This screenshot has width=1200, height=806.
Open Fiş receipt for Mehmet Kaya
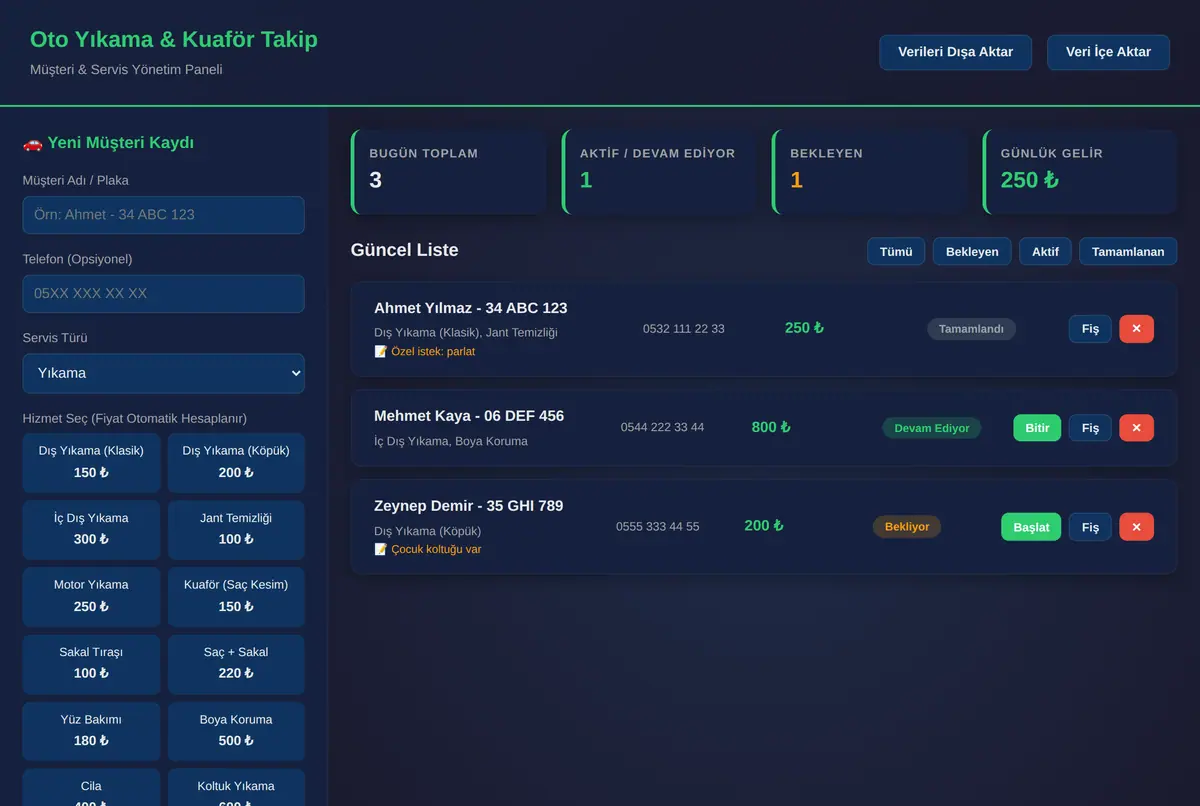[1090, 428]
